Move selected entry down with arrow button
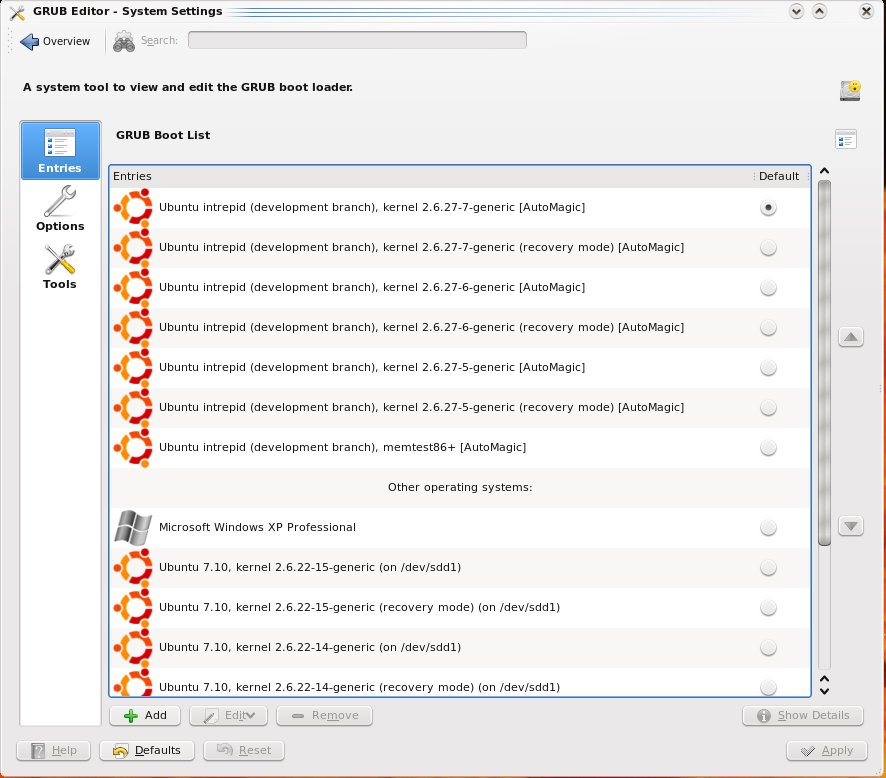 click(x=851, y=526)
